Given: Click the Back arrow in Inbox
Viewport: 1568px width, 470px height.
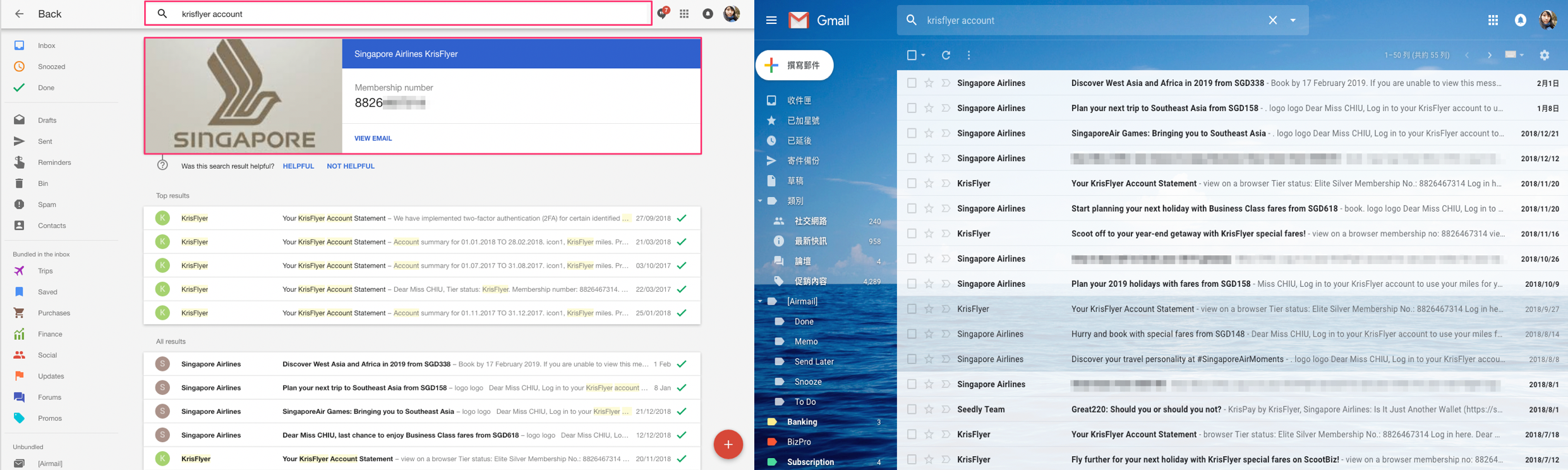Looking at the screenshot, I should coord(19,14).
